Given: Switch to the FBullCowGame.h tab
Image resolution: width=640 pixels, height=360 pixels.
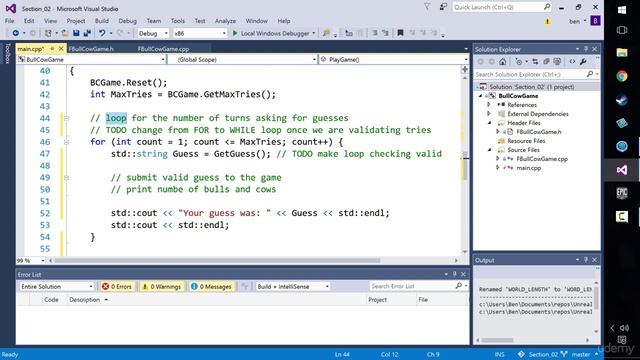Looking at the screenshot, I should pos(91,49).
